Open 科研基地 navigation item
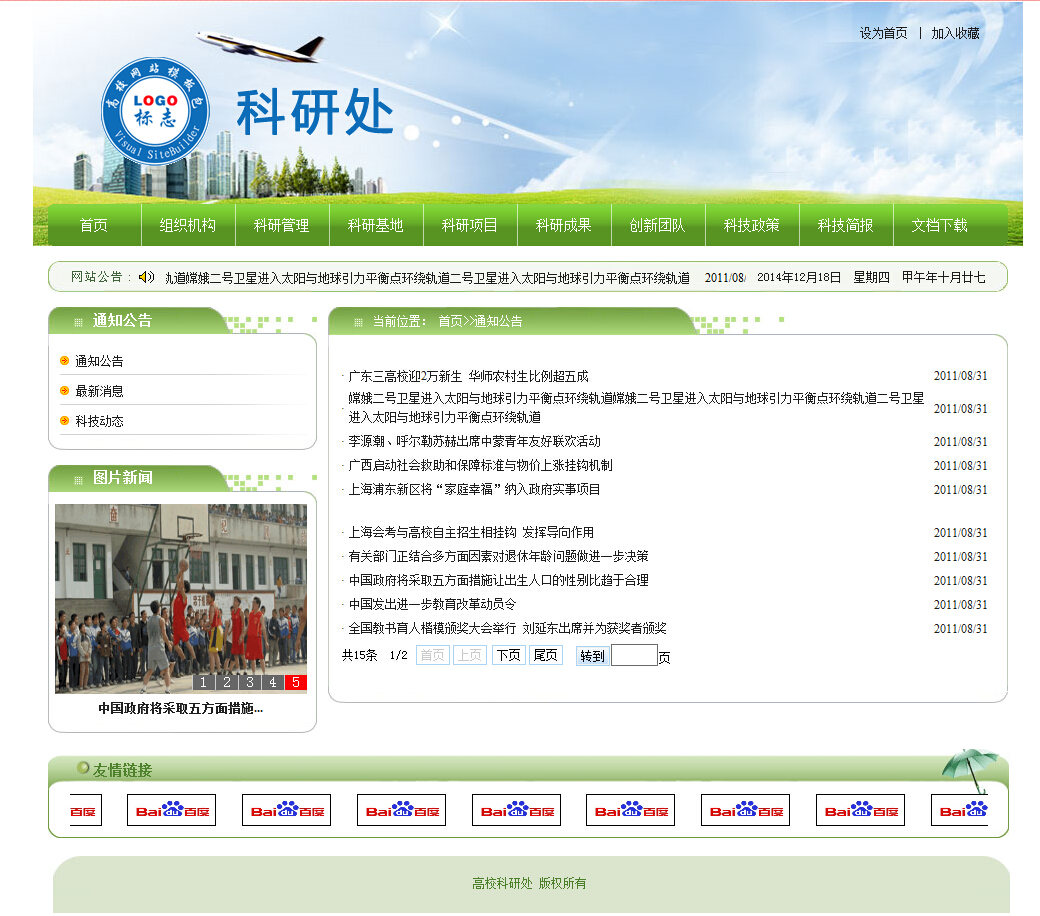Screen dimensions: 1040x916 tap(376, 226)
